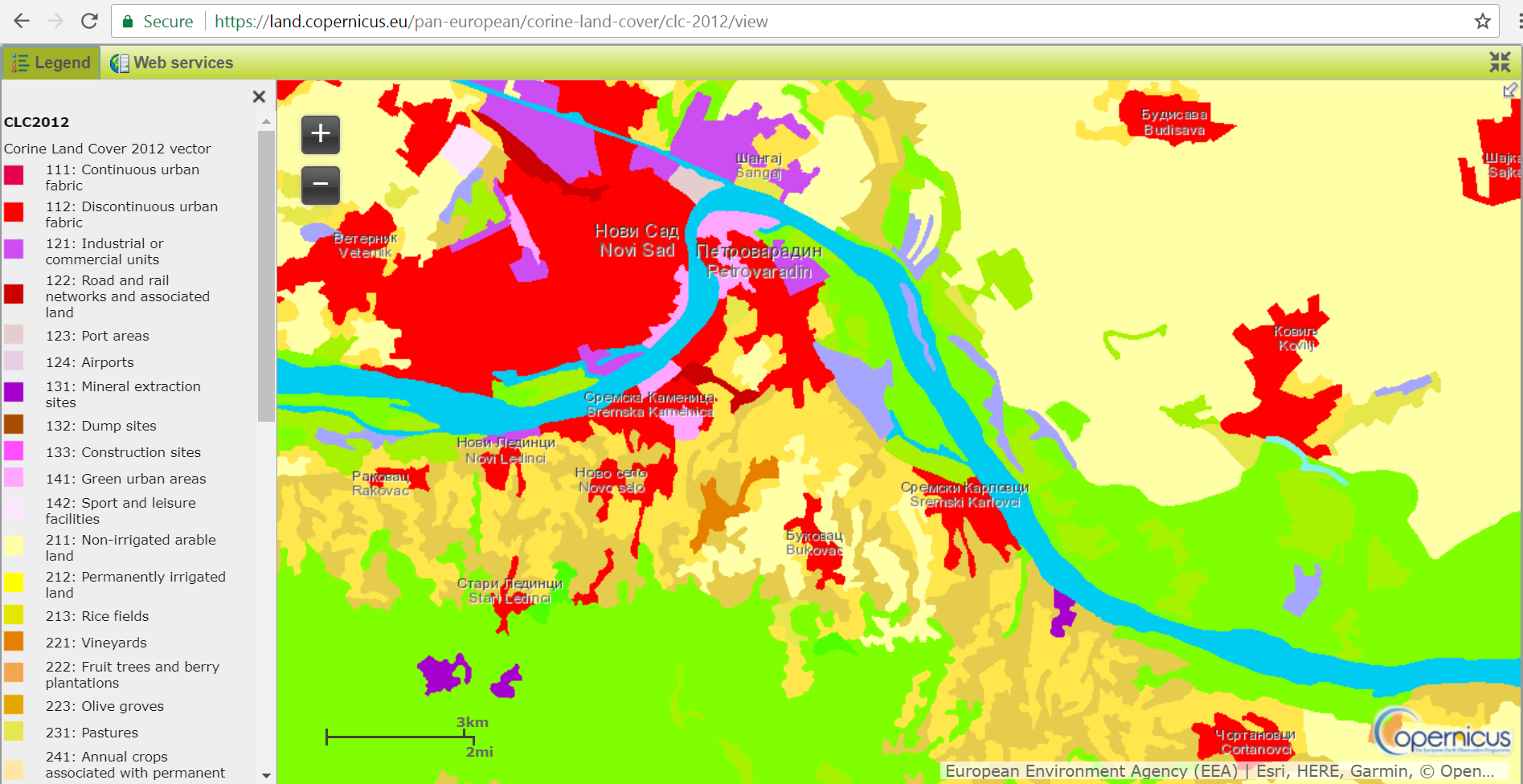Open the Copernicus logo on the map

click(1443, 733)
